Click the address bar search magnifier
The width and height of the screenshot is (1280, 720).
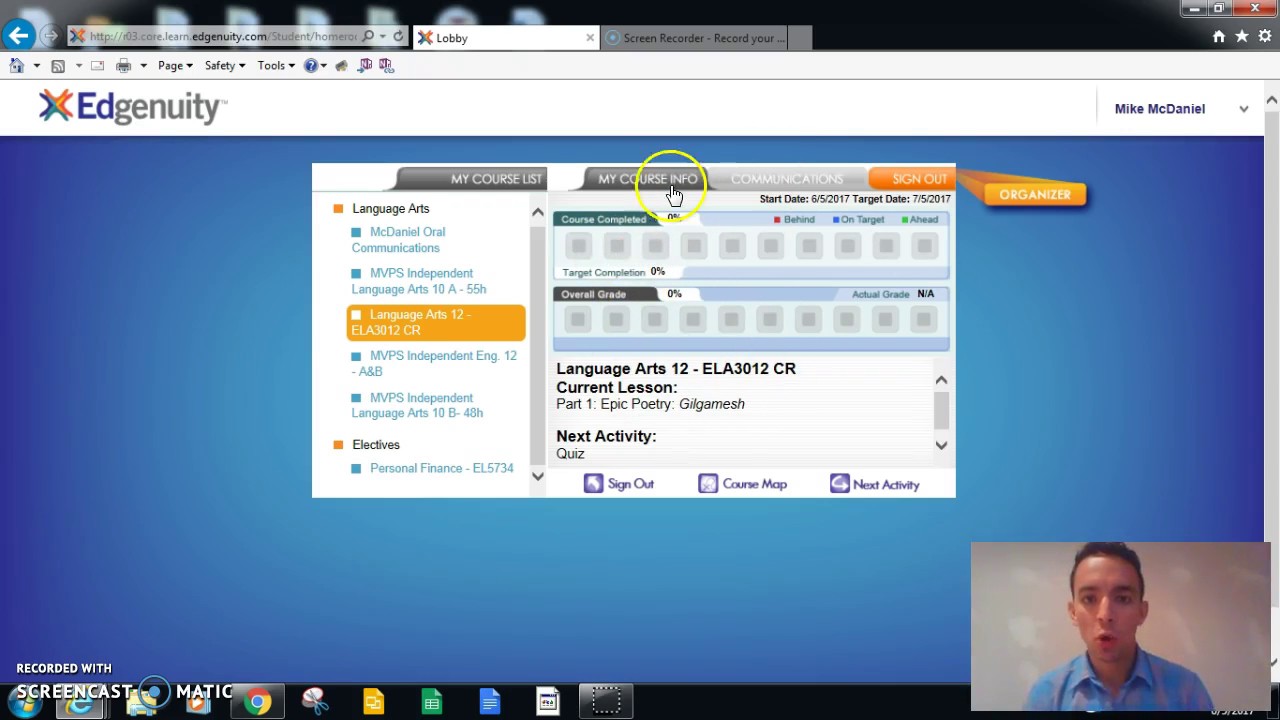tap(368, 37)
